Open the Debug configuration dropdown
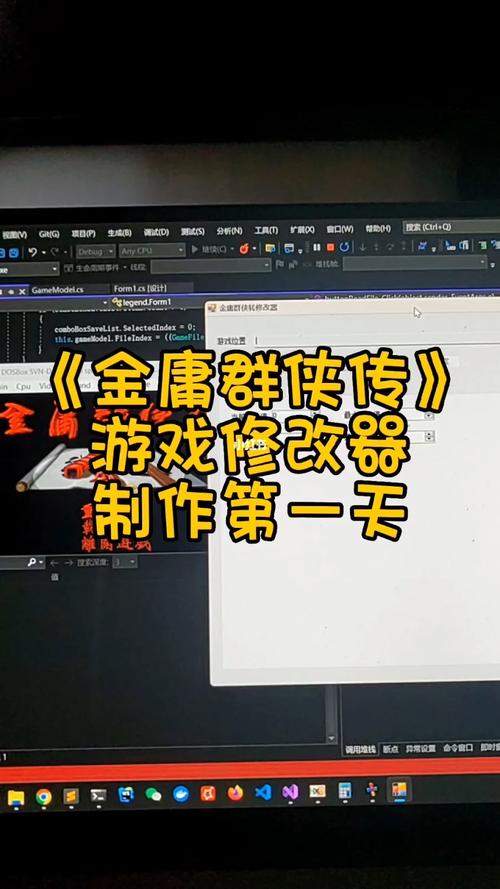 pyautogui.click(x=95, y=251)
